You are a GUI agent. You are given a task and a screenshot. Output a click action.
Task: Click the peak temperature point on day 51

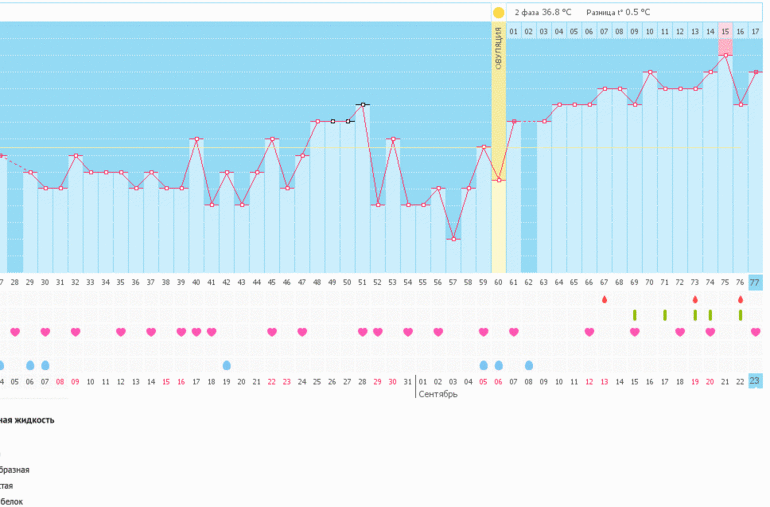[363, 104]
